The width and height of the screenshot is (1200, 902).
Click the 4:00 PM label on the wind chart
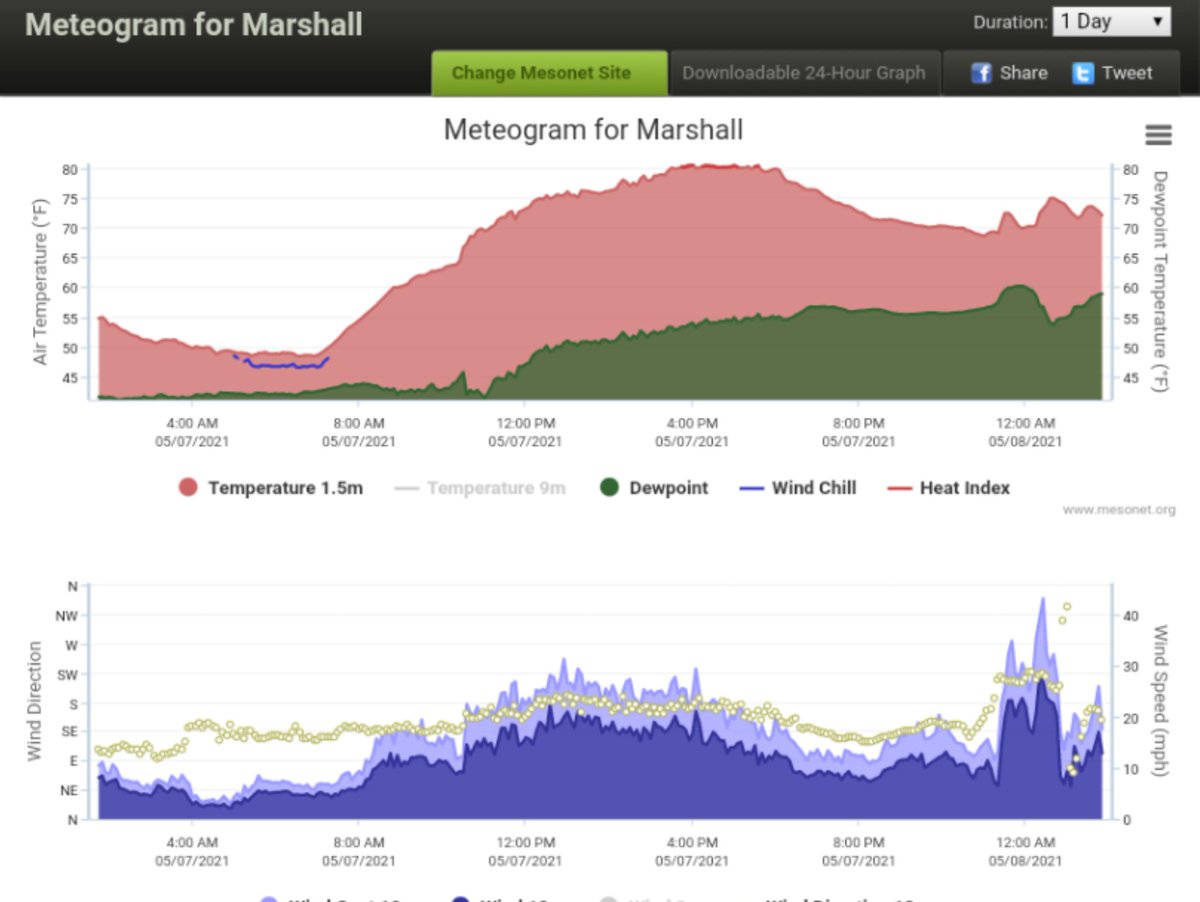click(x=692, y=843)
